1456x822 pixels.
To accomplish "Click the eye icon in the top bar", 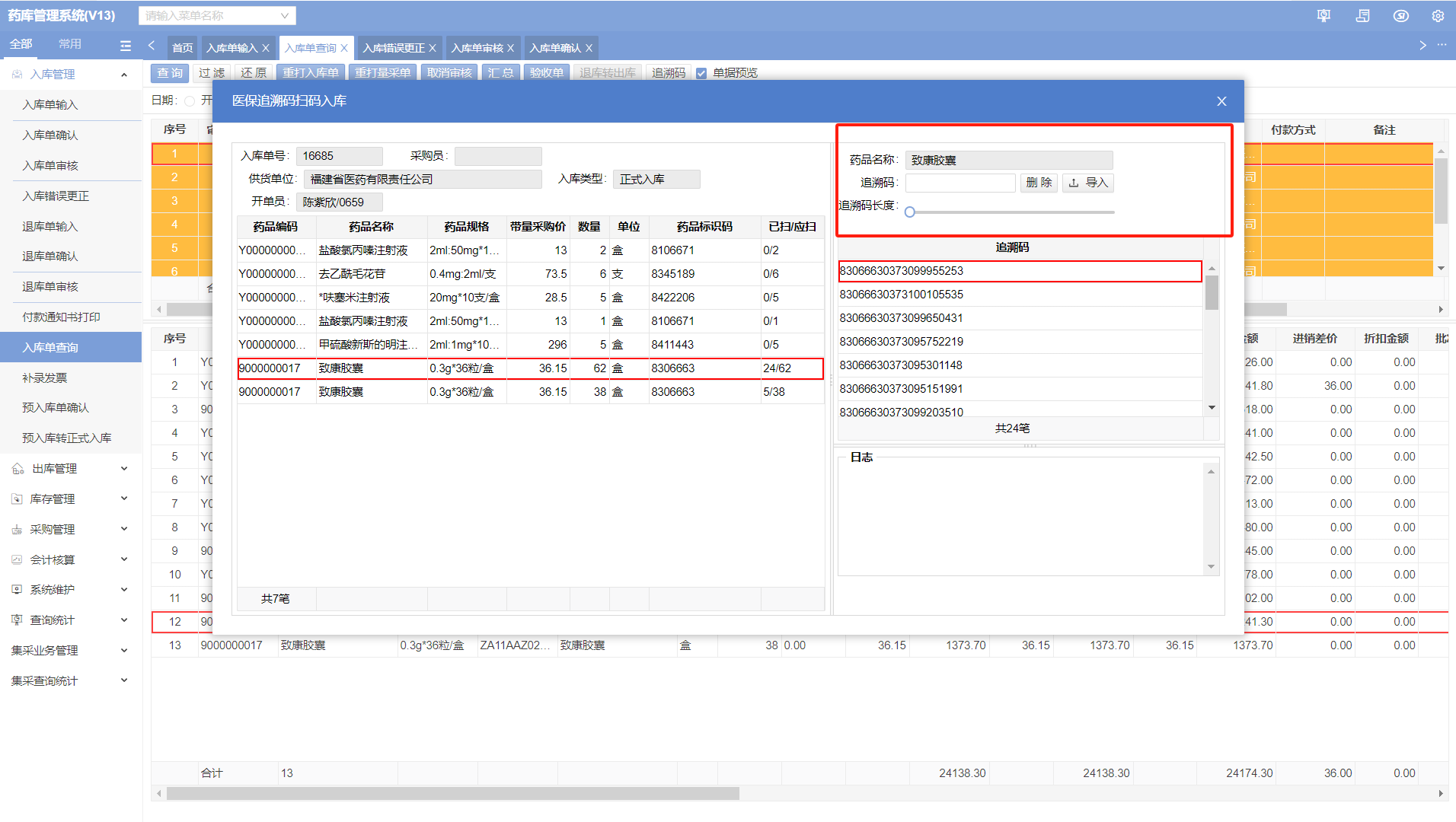I will [x=1400, y=16].
